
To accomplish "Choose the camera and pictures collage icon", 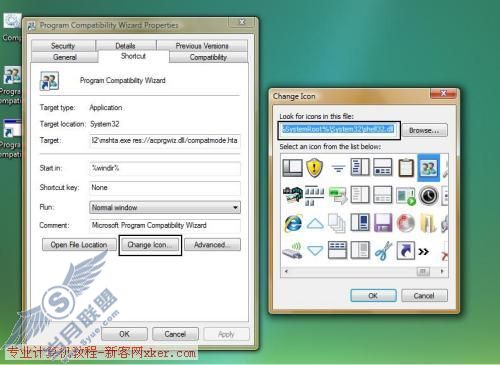I will pos(293,195).
